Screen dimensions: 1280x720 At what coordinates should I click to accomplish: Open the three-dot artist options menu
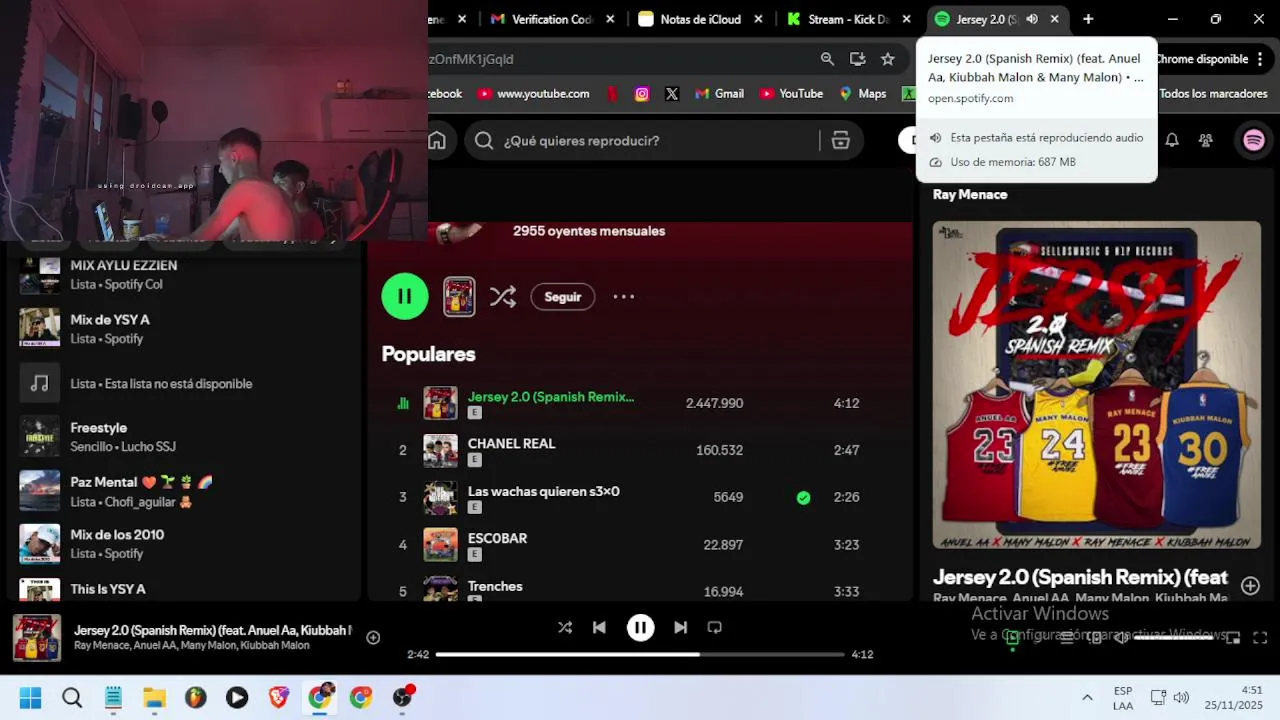click(623, 296)
